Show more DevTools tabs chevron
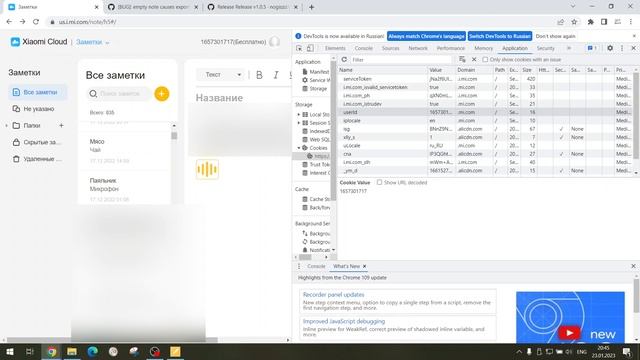 coord(569,48)
